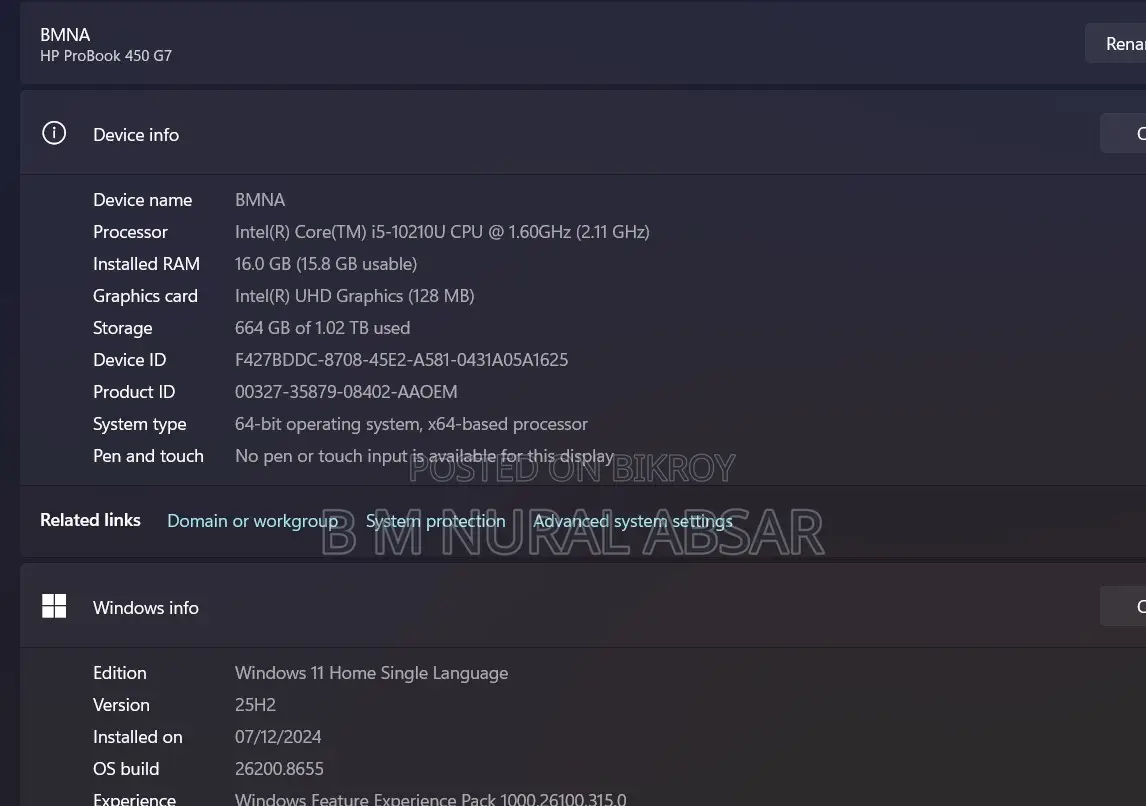Select Edition value Windows 11 Home Single Language

[x=371, y=673]
